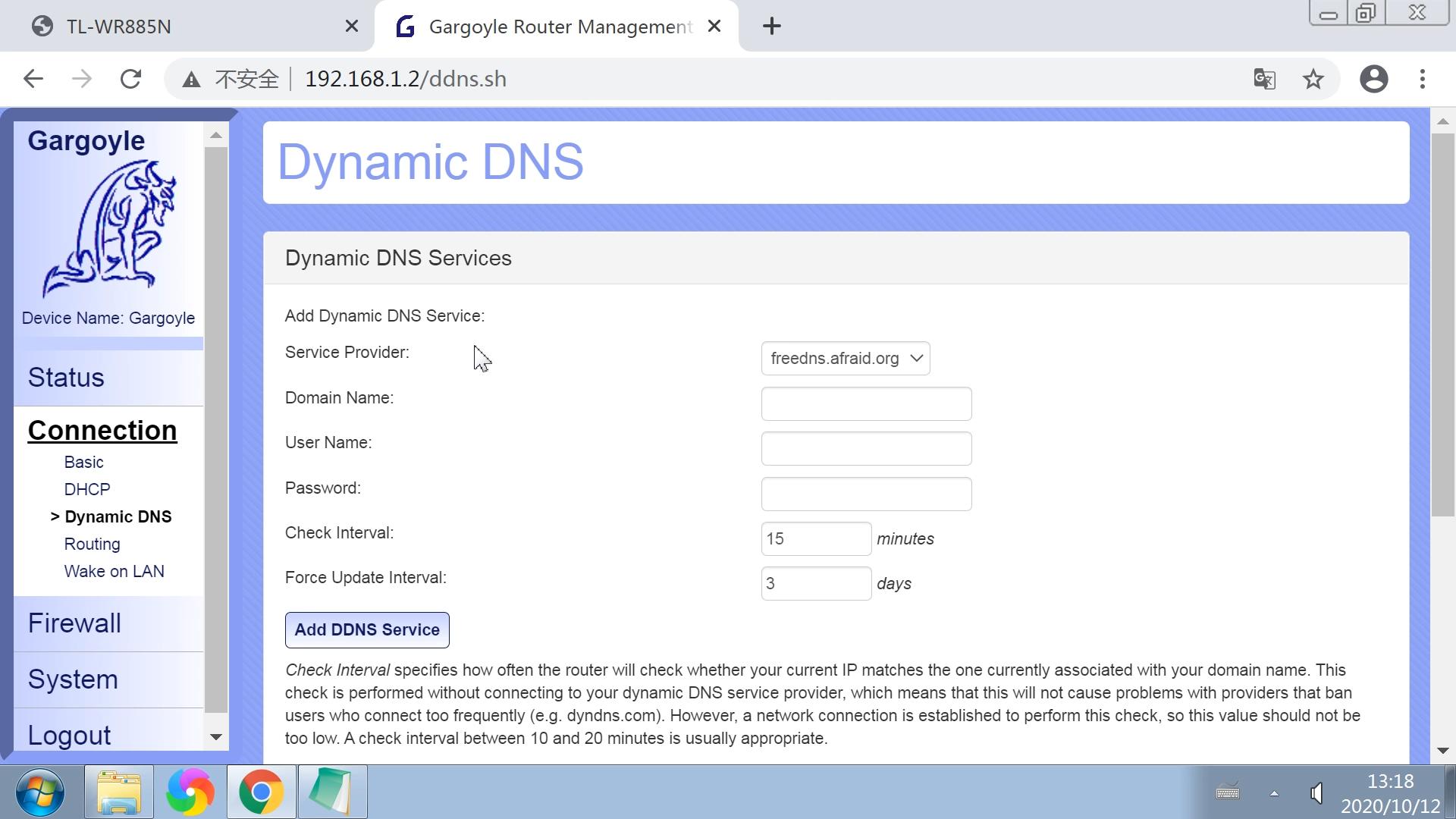1456x819 pixels.
Task: Click the User Name input field
Action: 866,448
